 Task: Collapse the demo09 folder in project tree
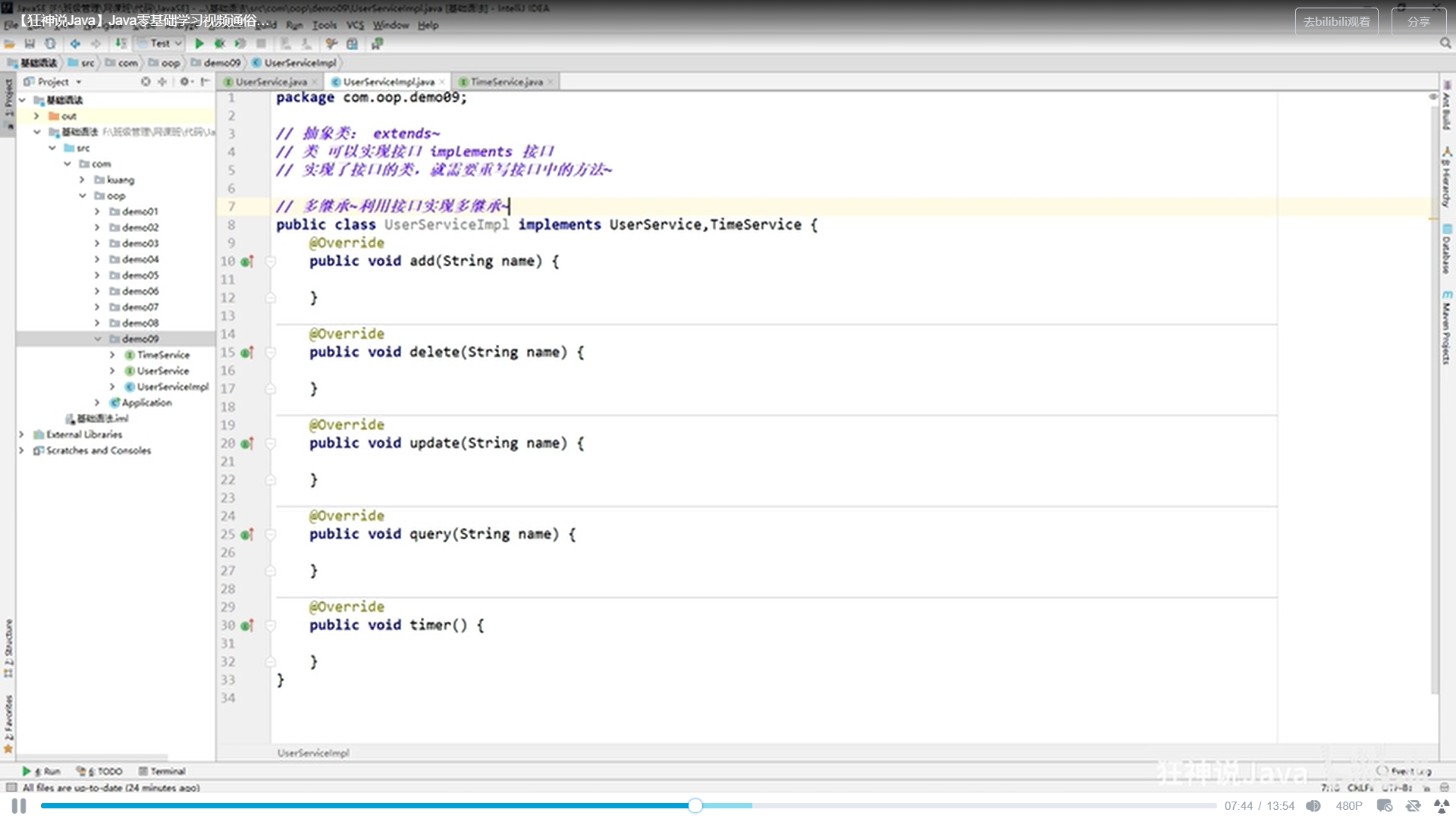click(x=98, y=339)
